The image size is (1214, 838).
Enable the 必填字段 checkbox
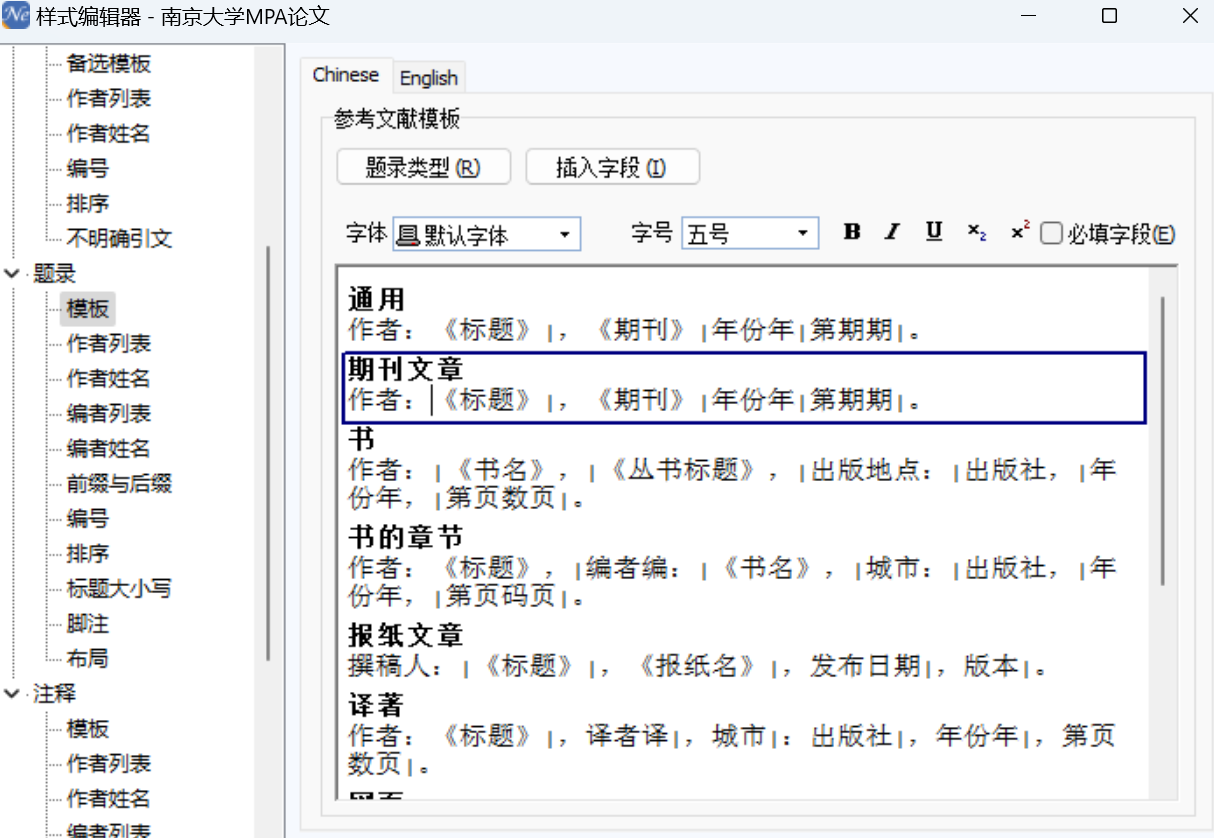point(1051,234)
